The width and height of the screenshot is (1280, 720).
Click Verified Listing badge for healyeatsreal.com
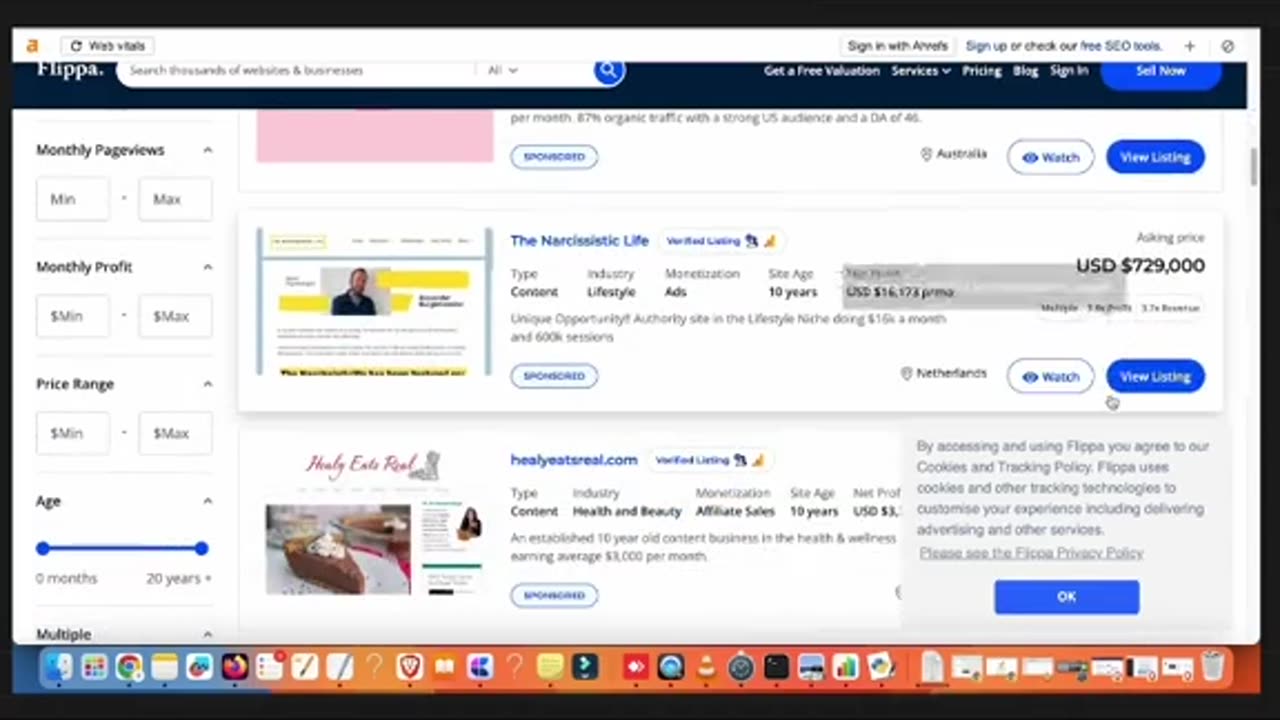tap(710, 460)
